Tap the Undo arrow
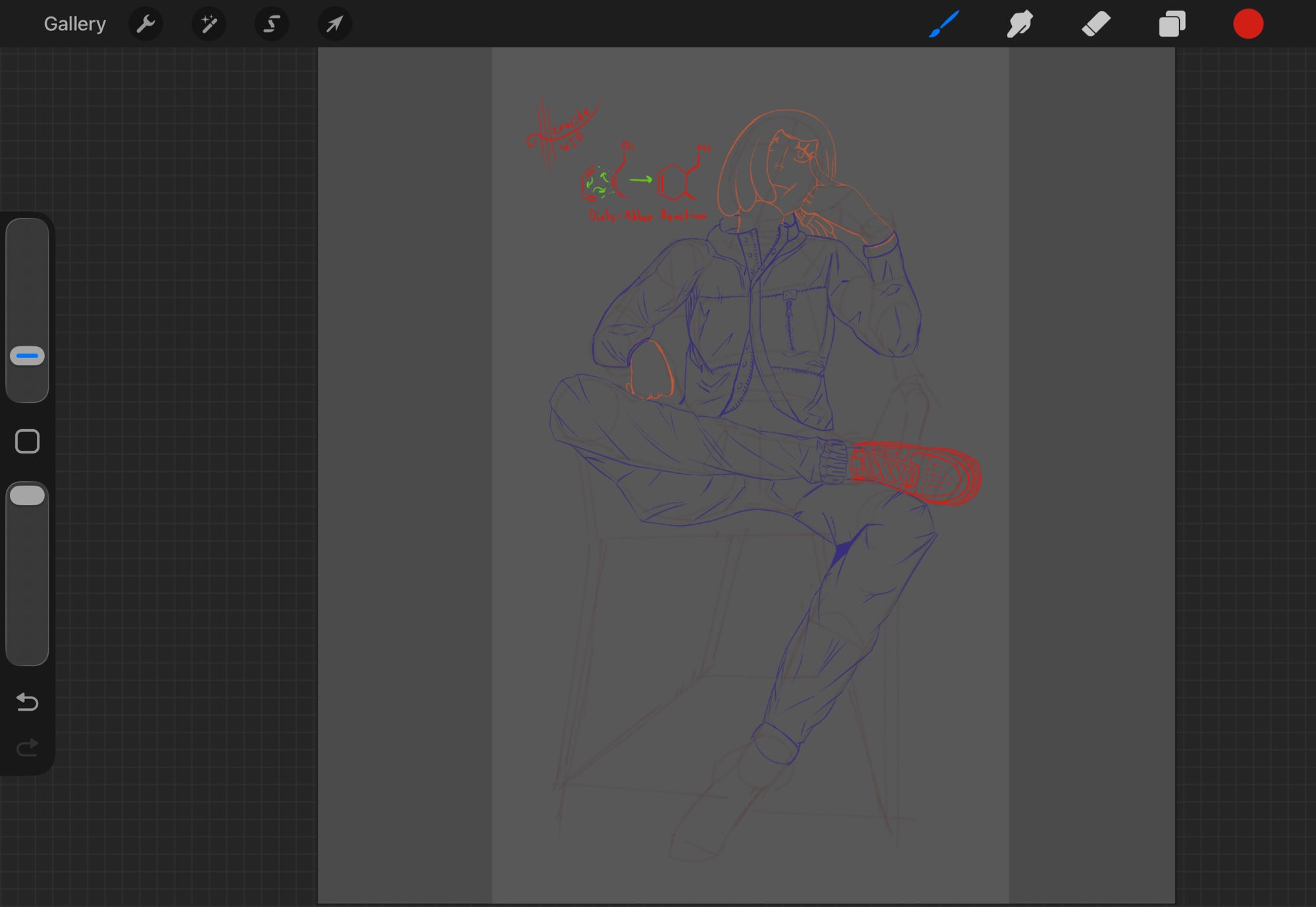The width and height of the screenshot is (1316, 907). 27,702
